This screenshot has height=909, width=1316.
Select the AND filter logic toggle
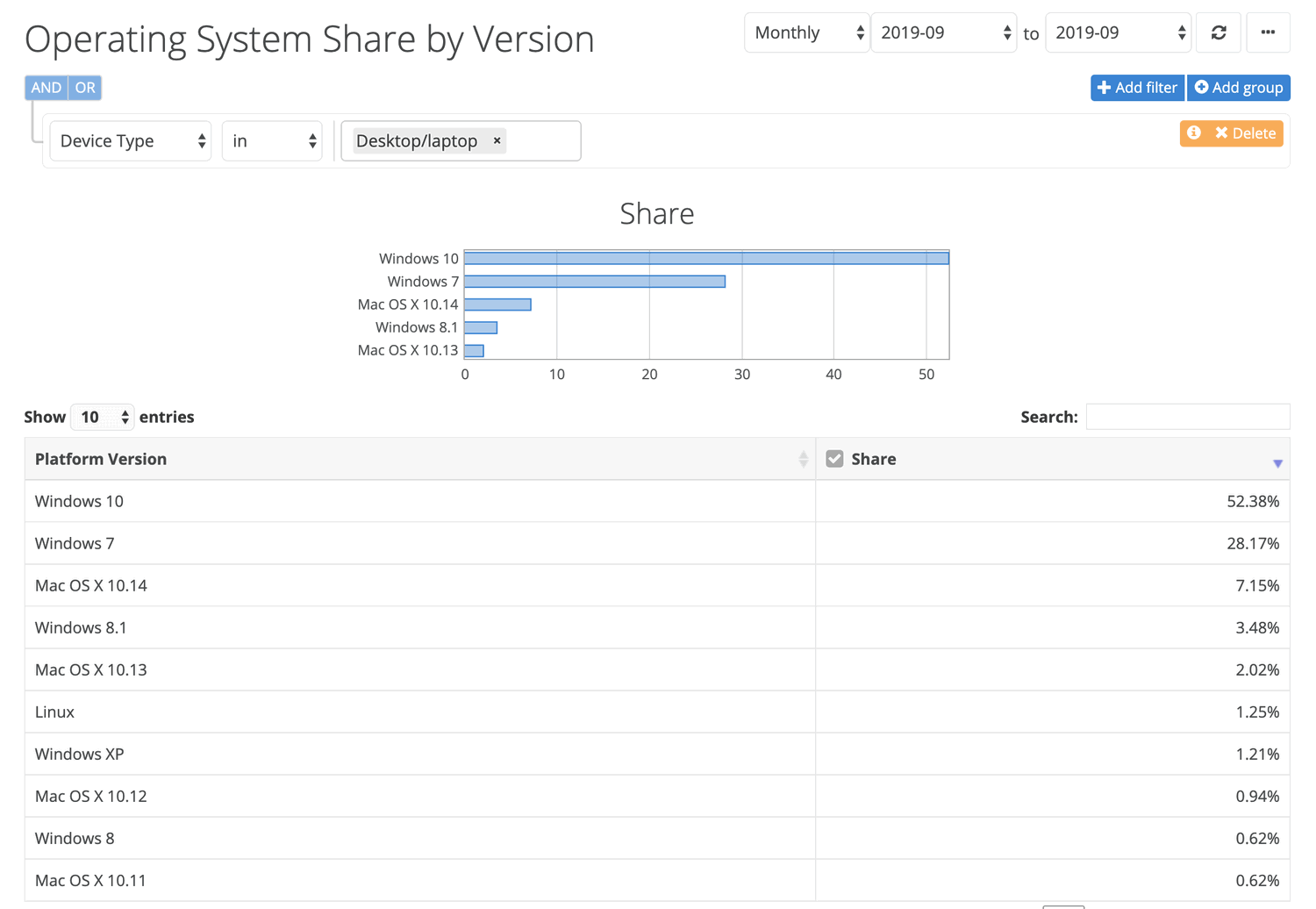[x=46, y=88]
